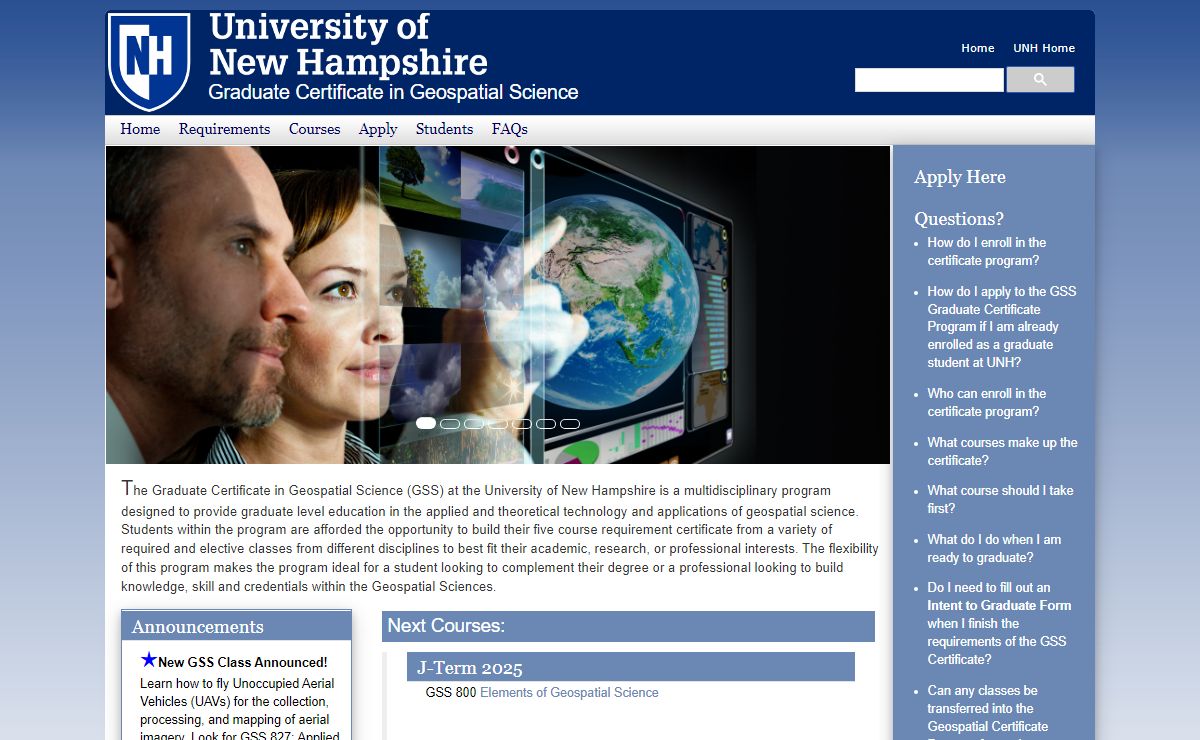The width and height of the screenshot is (1200, 740).
Task: Focus the site search input field
Action: [x=929, y=80]
